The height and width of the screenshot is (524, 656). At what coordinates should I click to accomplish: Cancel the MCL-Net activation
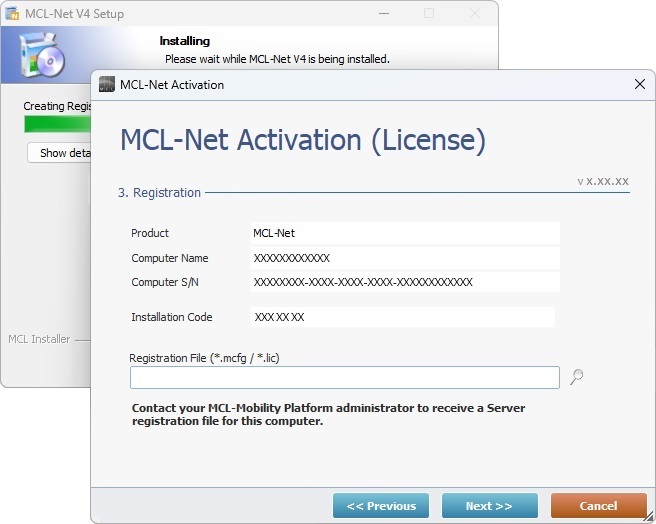[x=599, y=506]
